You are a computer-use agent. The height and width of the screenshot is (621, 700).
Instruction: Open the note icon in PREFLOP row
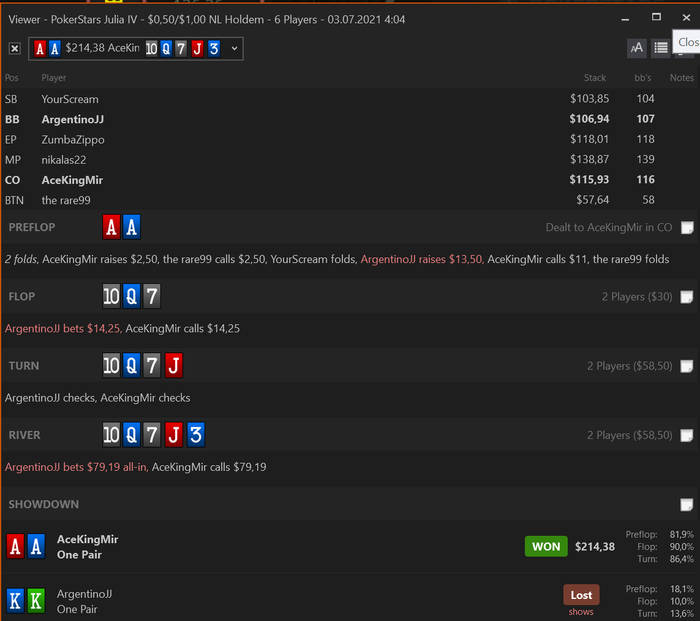coord(687,228)
